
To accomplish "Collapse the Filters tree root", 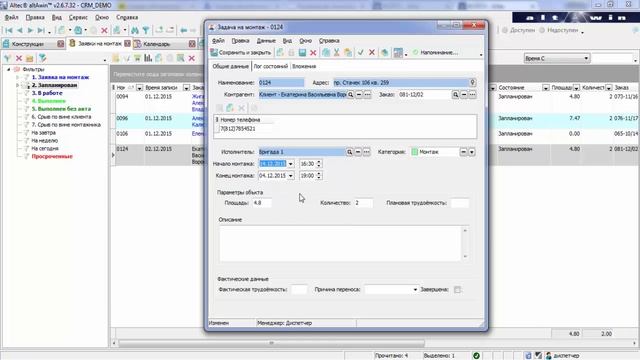I will 8,69.
